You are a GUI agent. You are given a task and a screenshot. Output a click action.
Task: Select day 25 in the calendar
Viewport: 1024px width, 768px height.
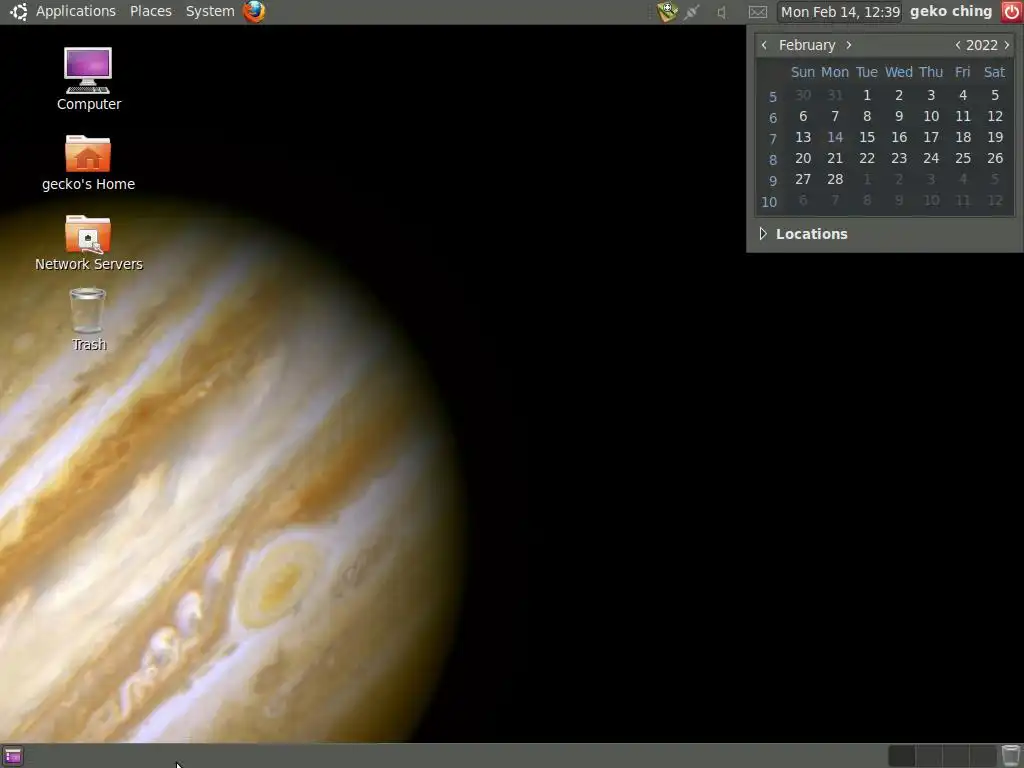[963, 158]
